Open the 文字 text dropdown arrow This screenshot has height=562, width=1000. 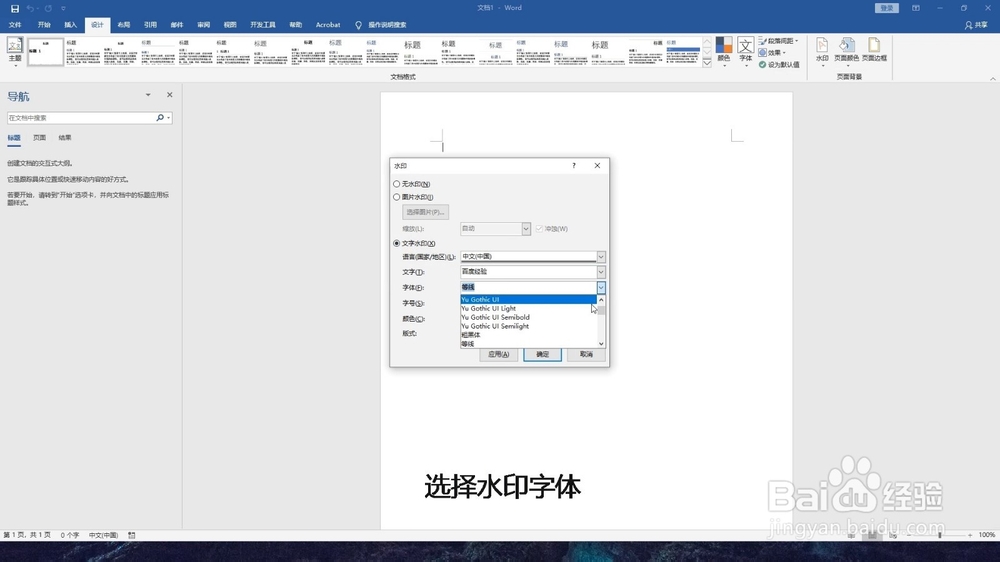(601, 272)
